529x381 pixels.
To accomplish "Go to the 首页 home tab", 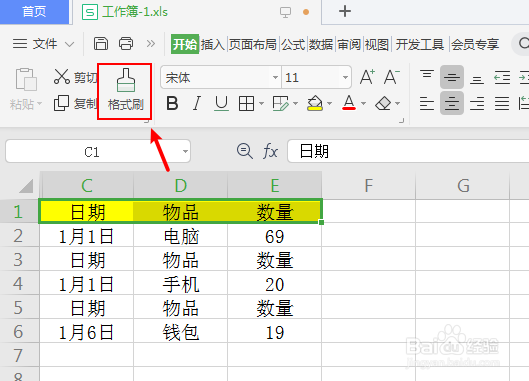I will [34, 12].
